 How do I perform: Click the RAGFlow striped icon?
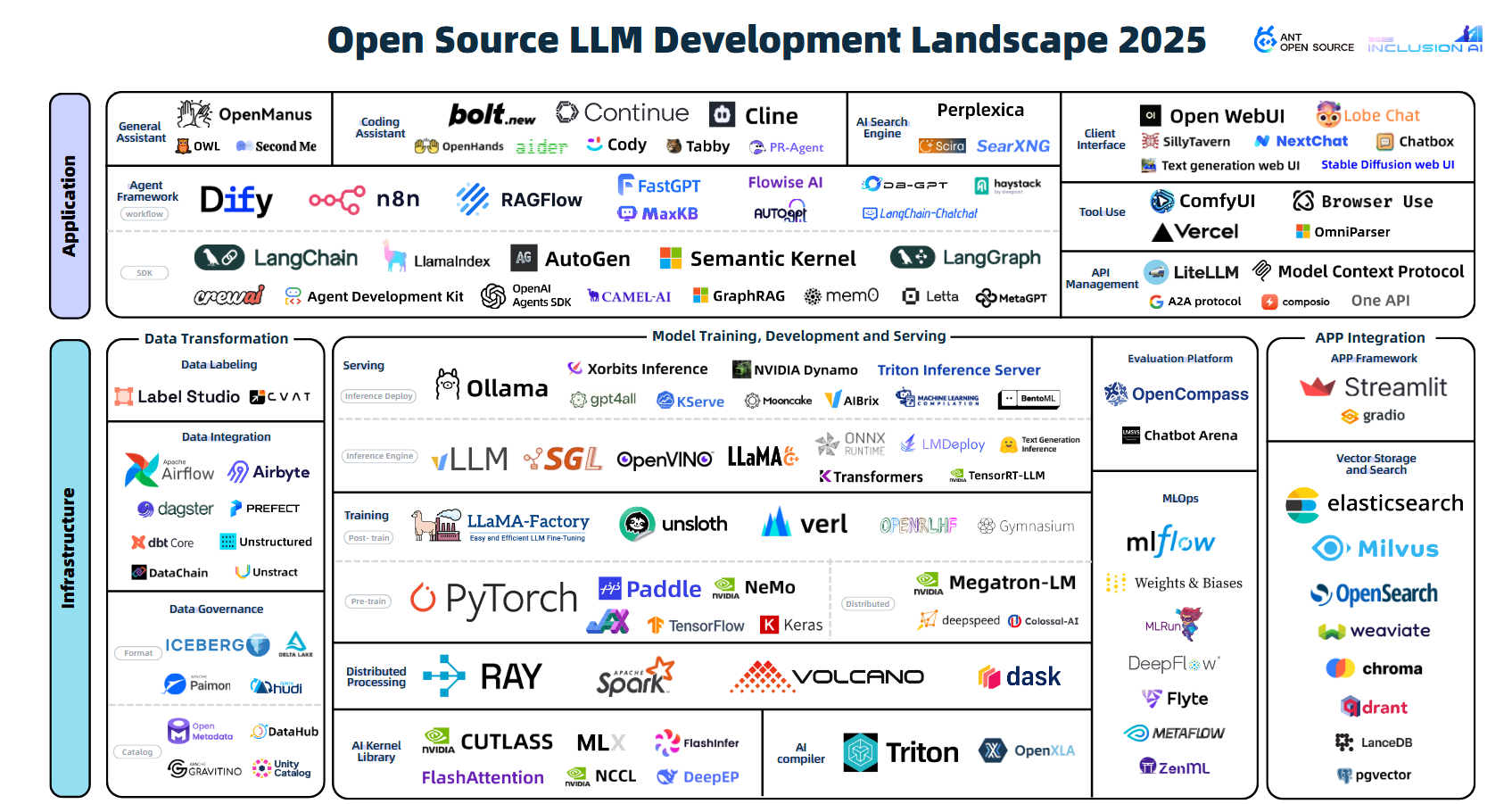point(473,200)
